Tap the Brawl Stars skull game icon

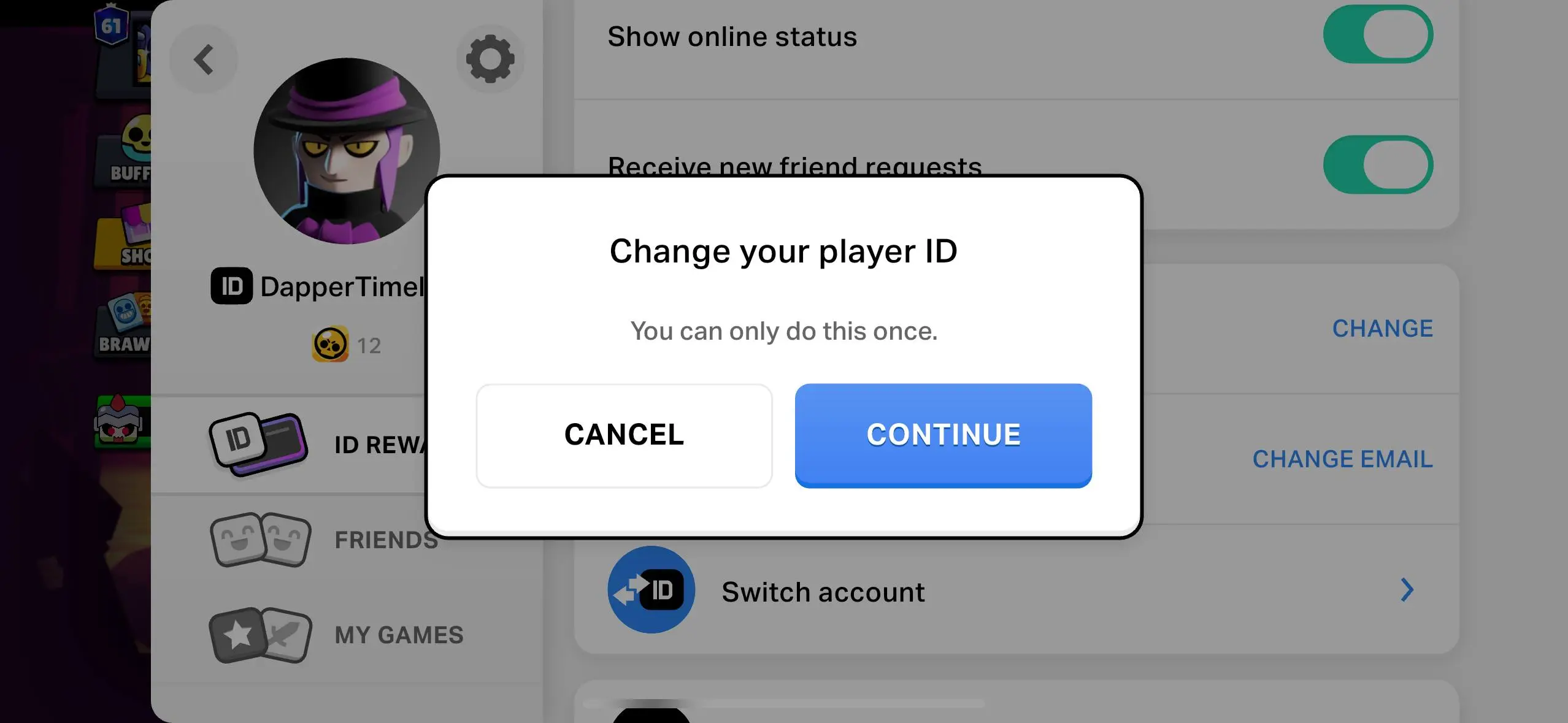[330, 345]
